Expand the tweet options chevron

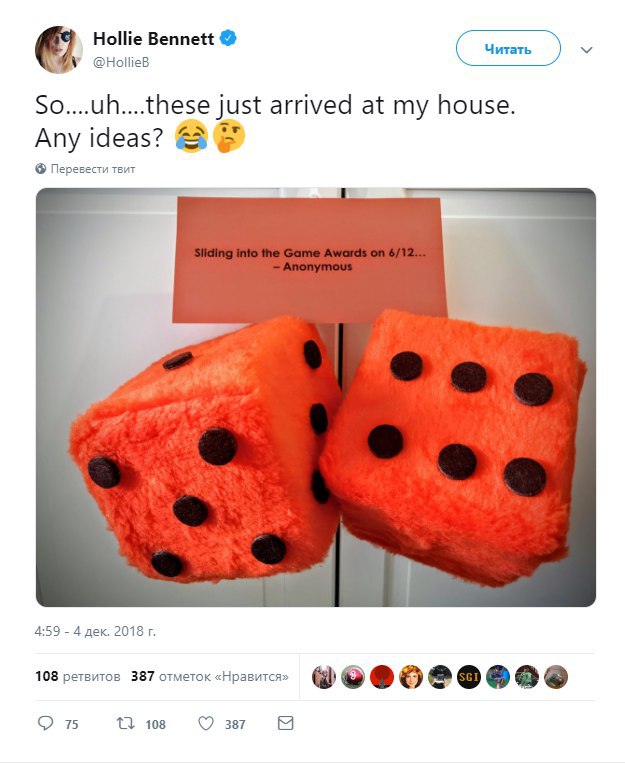coord(587,50)
